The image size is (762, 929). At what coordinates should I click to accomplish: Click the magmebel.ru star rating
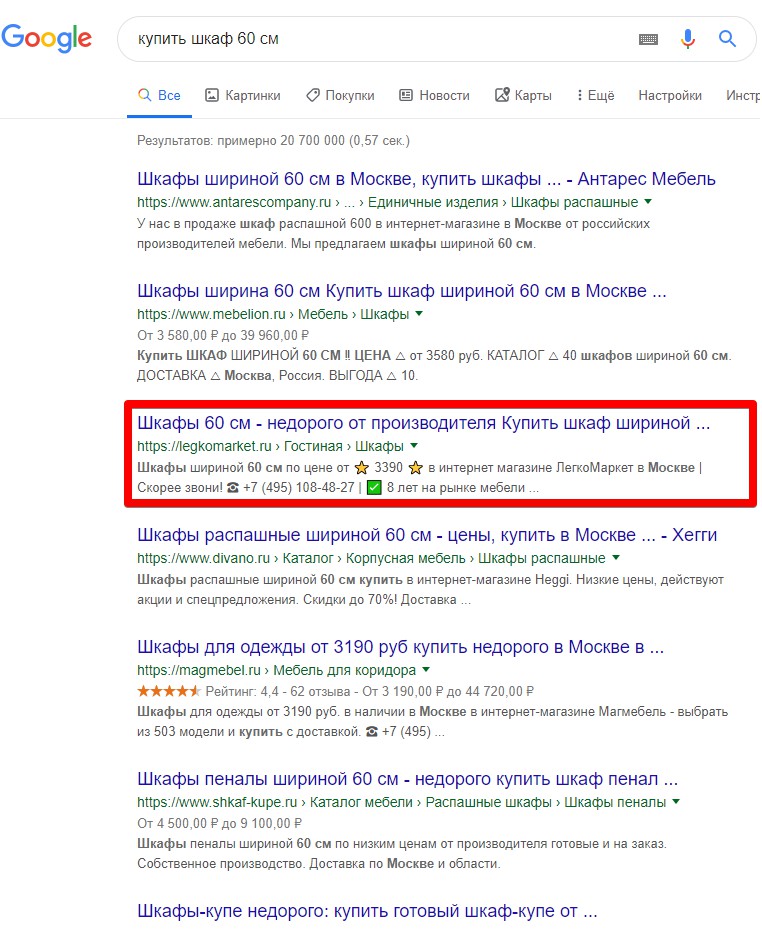pyautogui.click(x=169, y=691)
